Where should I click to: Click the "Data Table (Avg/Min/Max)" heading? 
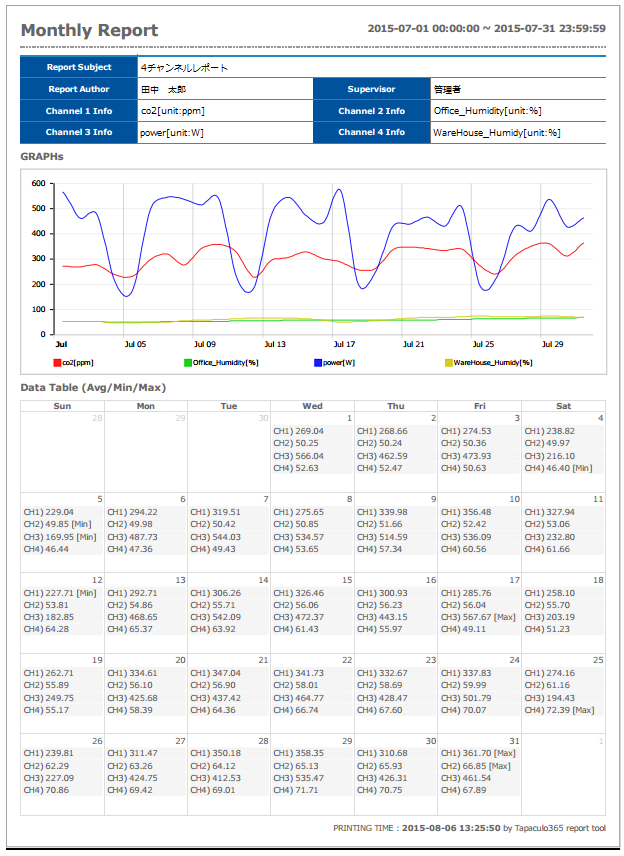[93, 388]
